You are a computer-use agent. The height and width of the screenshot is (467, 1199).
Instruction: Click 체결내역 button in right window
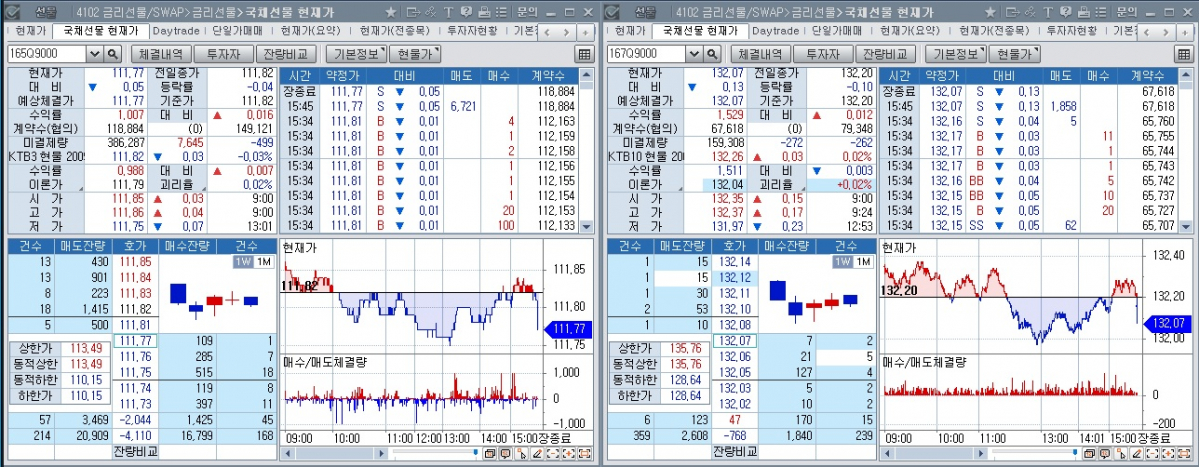pos(759,54)
